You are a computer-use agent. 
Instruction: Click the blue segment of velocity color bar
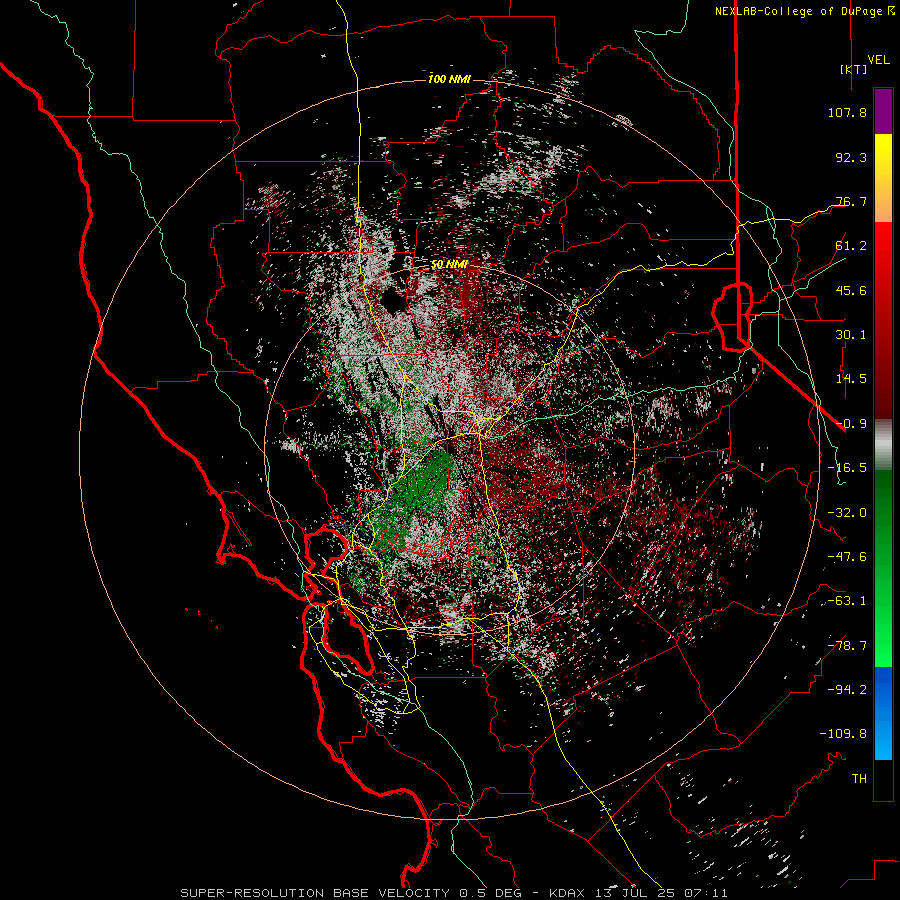[x=883, y=713]
